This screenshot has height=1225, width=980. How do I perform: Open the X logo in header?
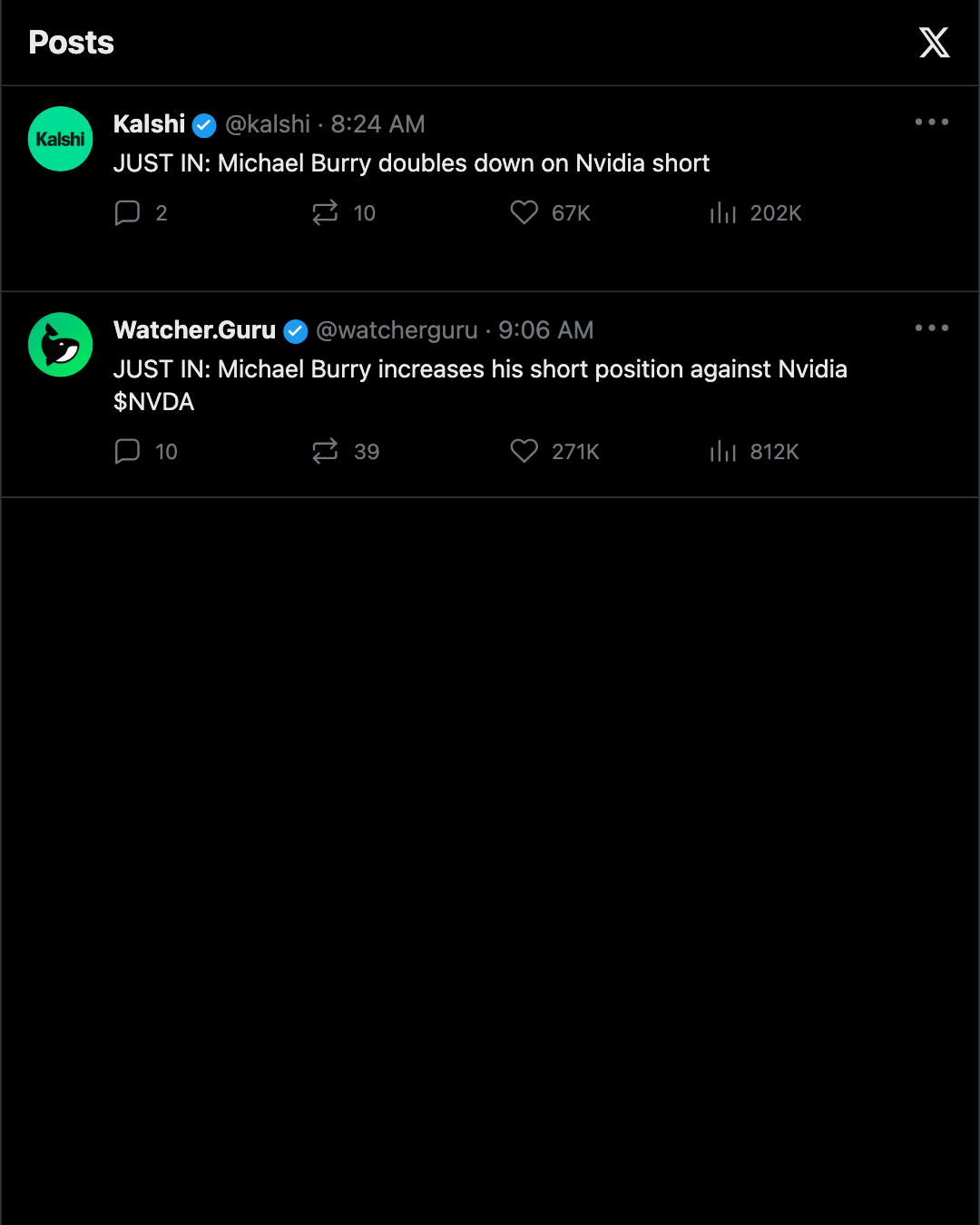point(934,43)
